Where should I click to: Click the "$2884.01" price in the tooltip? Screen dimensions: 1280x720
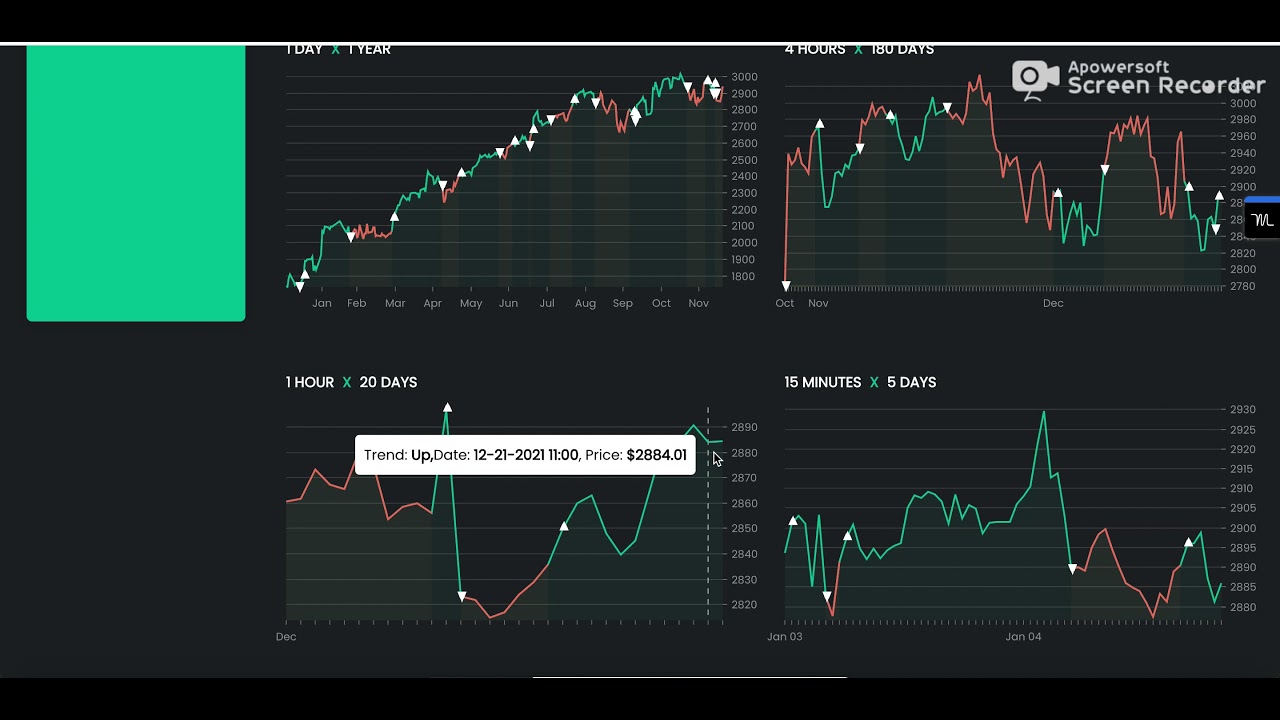click(656, 455)
